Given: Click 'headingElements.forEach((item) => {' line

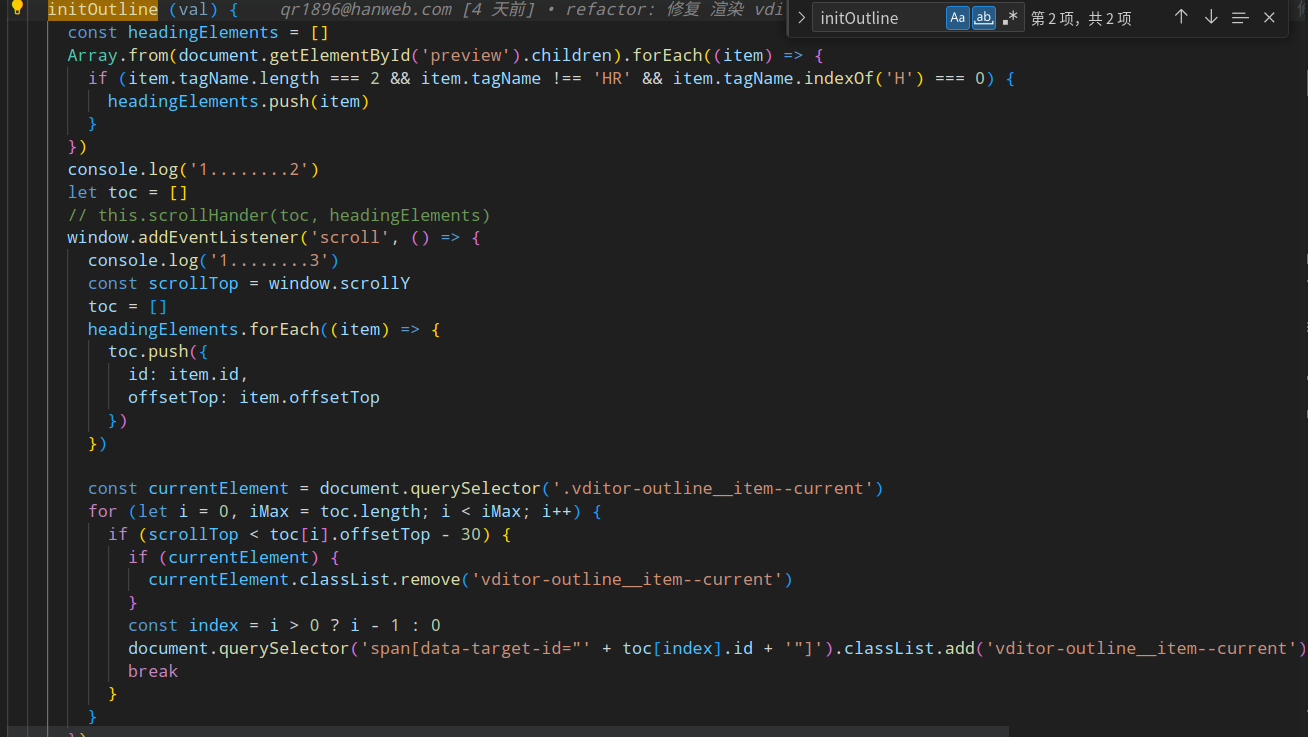Looking at the screenshot, I should point(264,329).
